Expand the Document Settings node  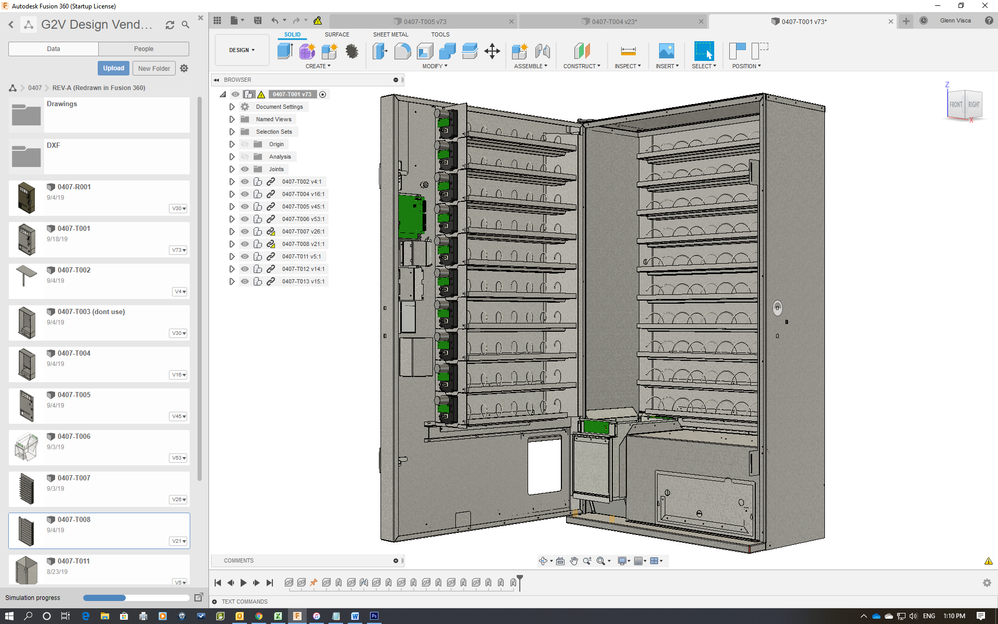[232, 107]
